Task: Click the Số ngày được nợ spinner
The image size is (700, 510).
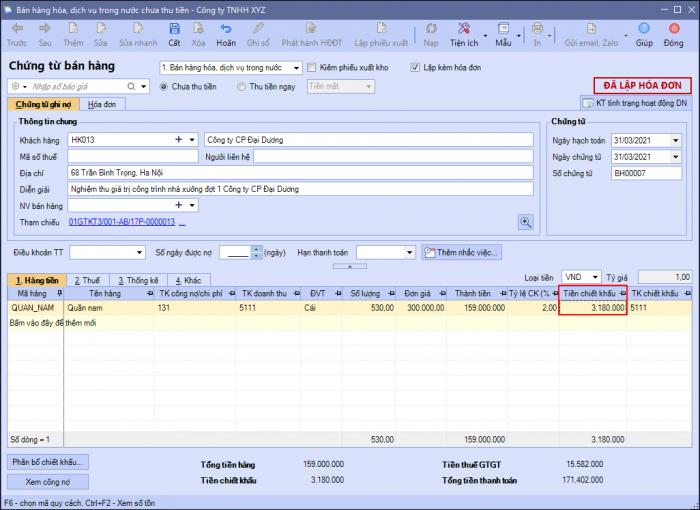Action: click(256, 252)
